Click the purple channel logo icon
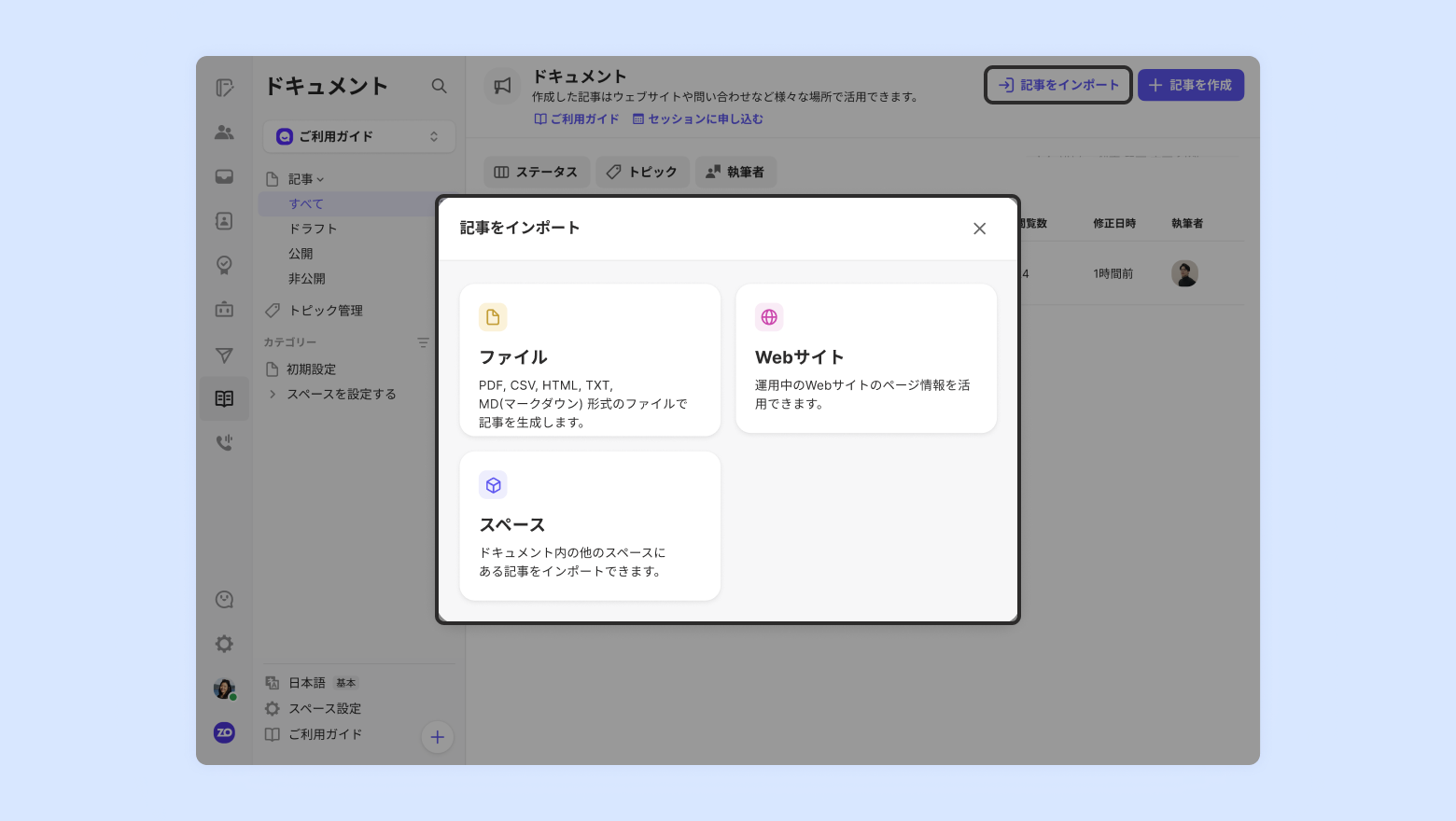Screen dimensions: 1456x821 pyautogui.click(x=224, y=732)
